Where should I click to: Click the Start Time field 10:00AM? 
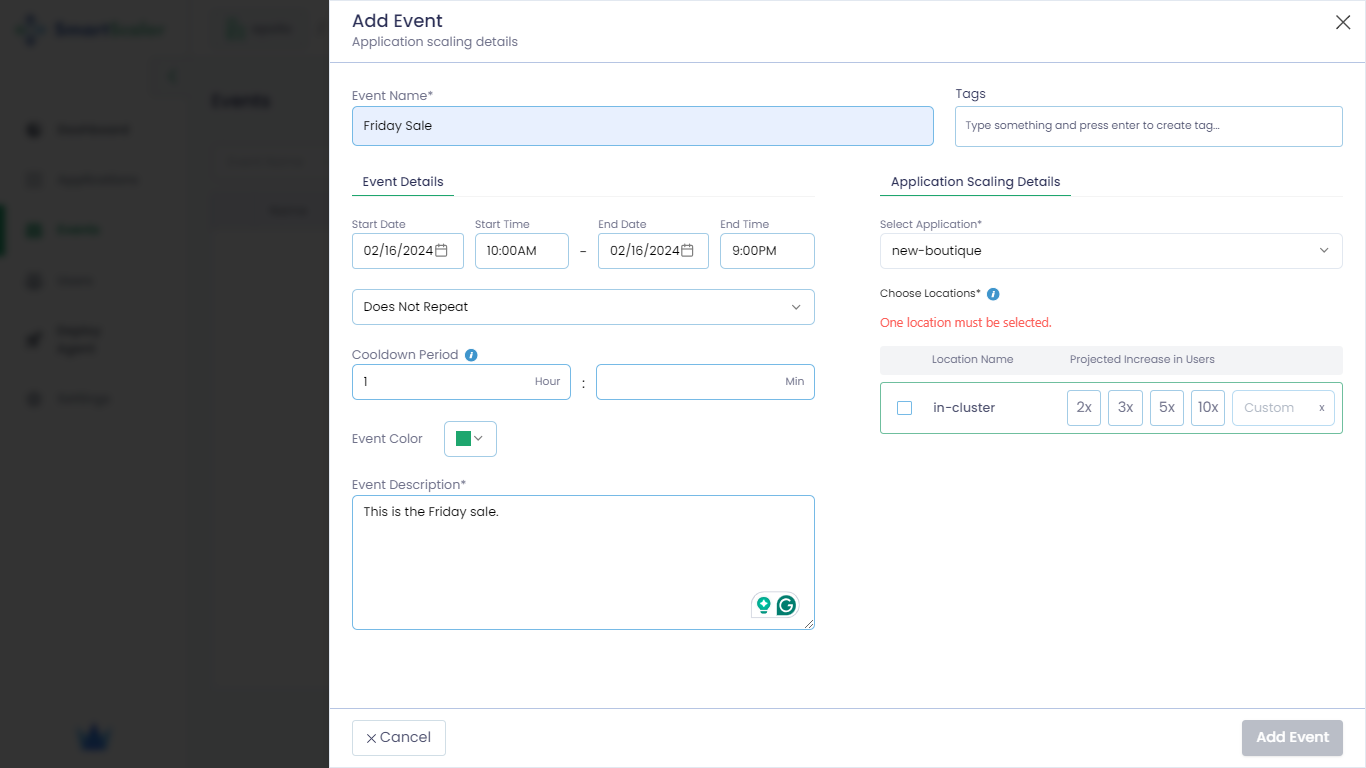[522, 251]
